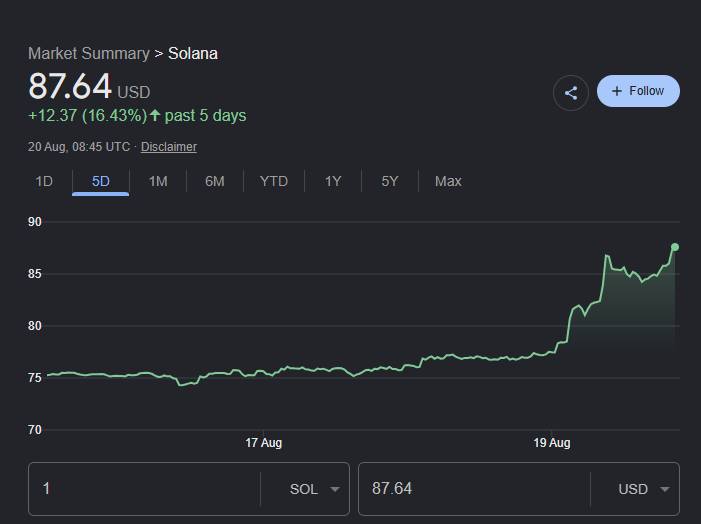Click the 19 Aug date label
Screen dimensions: 701x524
[552, 443]
